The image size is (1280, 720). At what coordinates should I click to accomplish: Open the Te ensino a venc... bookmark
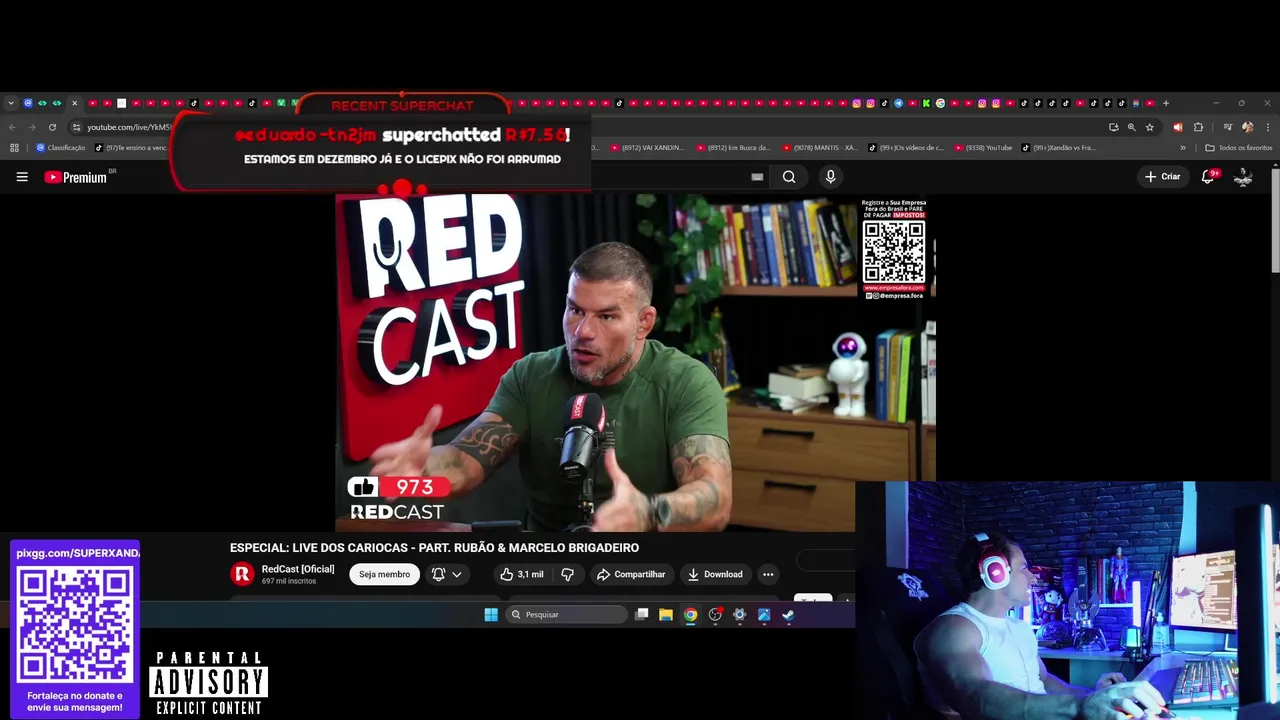click(x=131, y=148)
